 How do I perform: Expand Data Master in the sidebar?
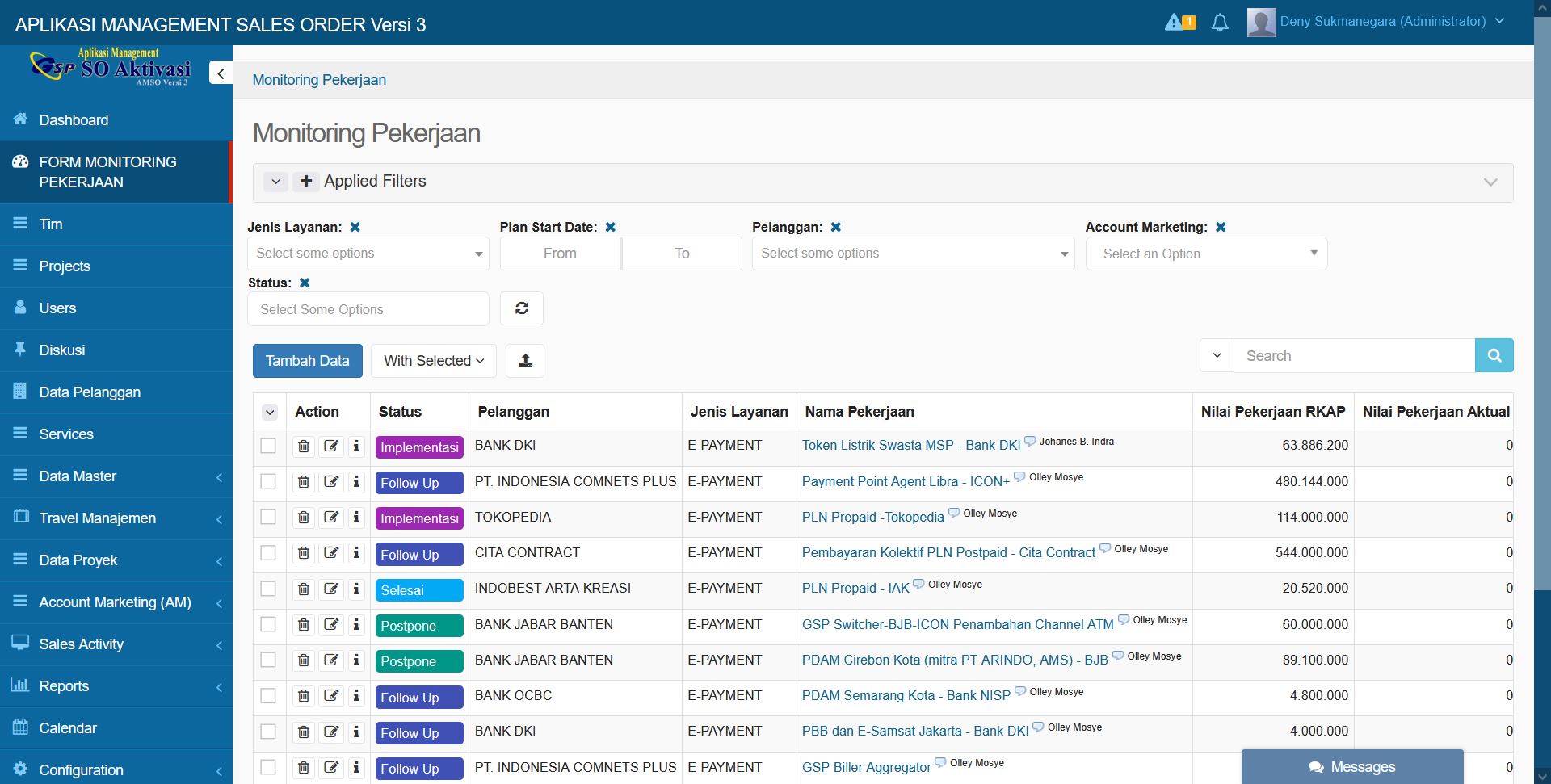click(116, 476)
